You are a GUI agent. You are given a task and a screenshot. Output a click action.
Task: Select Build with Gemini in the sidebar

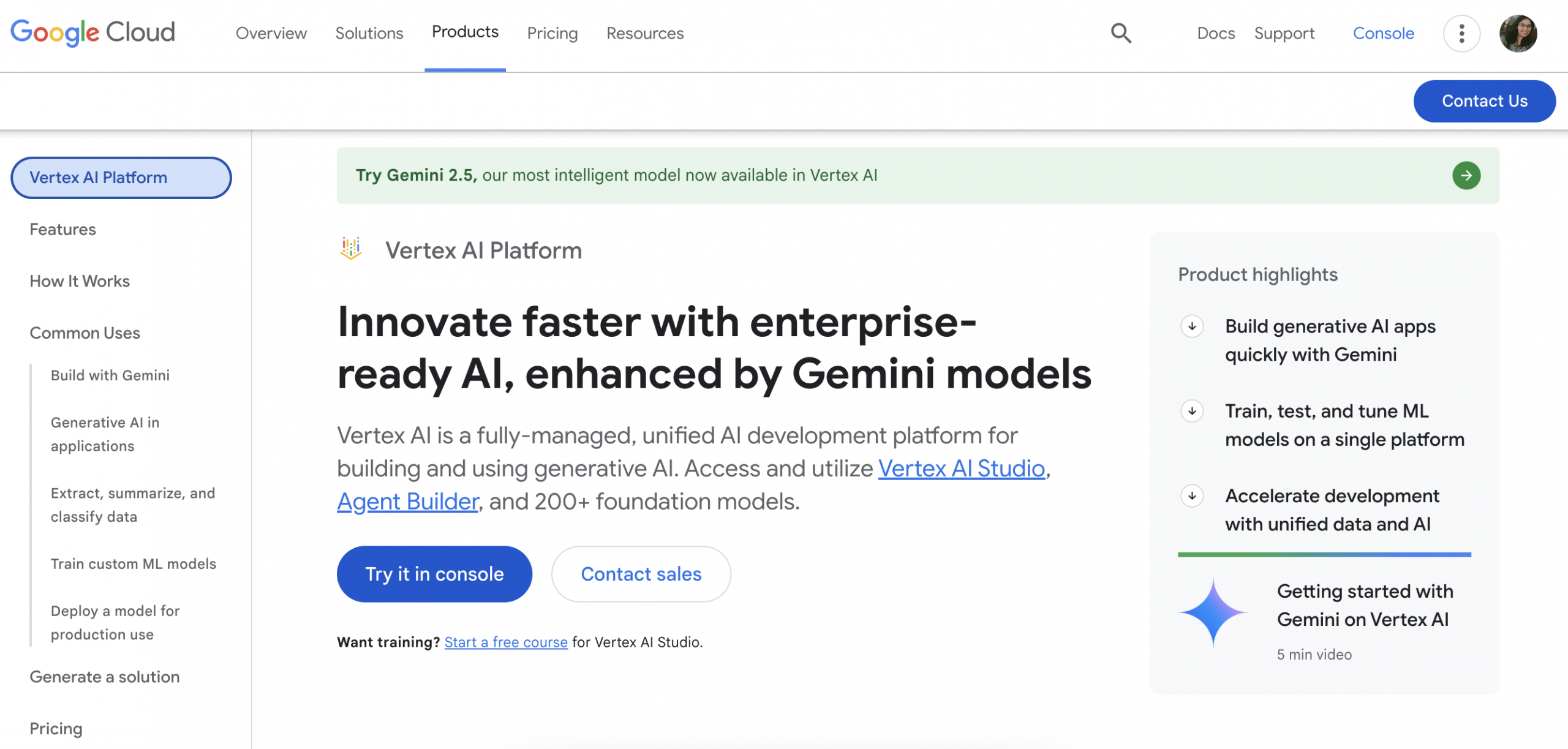coord(109,375)
